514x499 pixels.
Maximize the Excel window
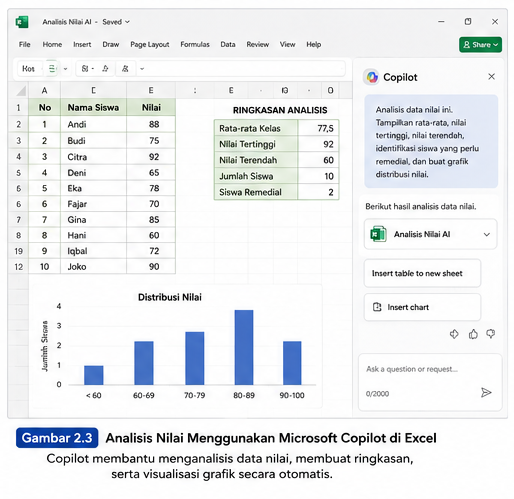click(468, 22)
